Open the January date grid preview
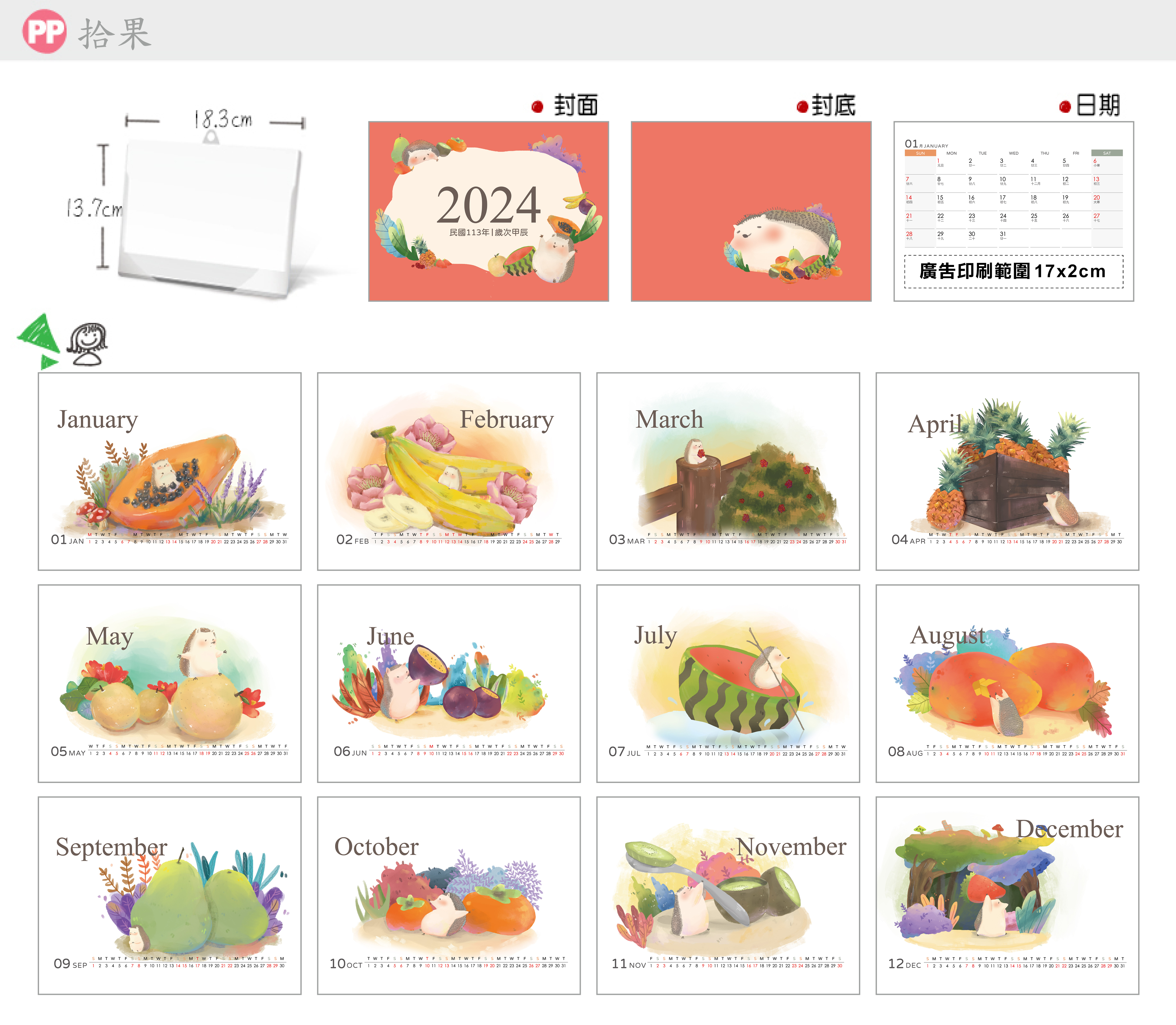This screenshot has width=1176, height=1025. pyautogui.click(x=1013, y=194)
